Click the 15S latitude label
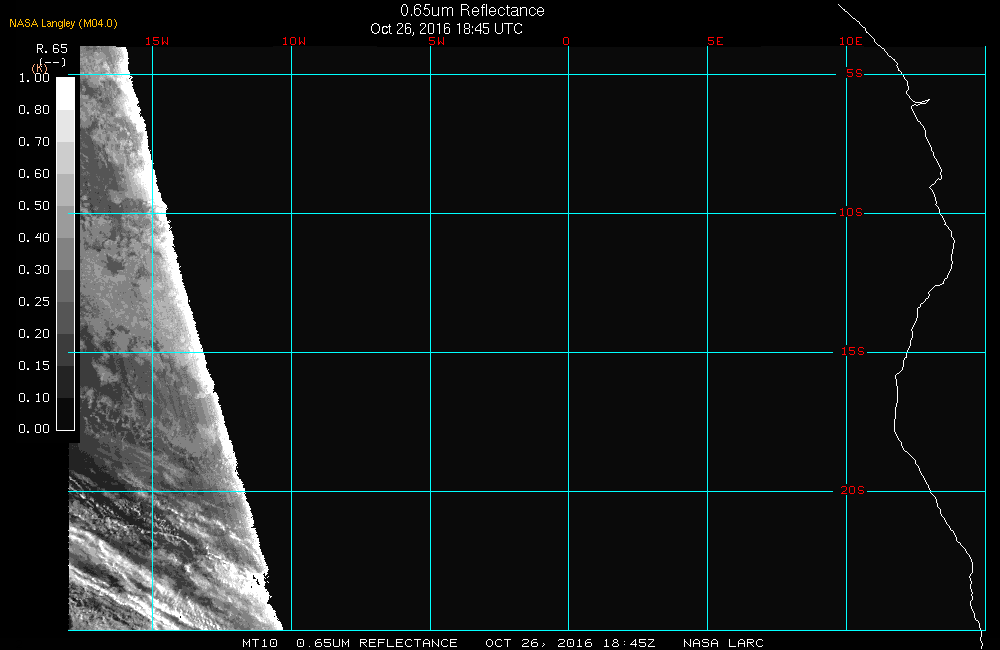Viewport: 1000px width, 650px height. (x=851, y=352)
